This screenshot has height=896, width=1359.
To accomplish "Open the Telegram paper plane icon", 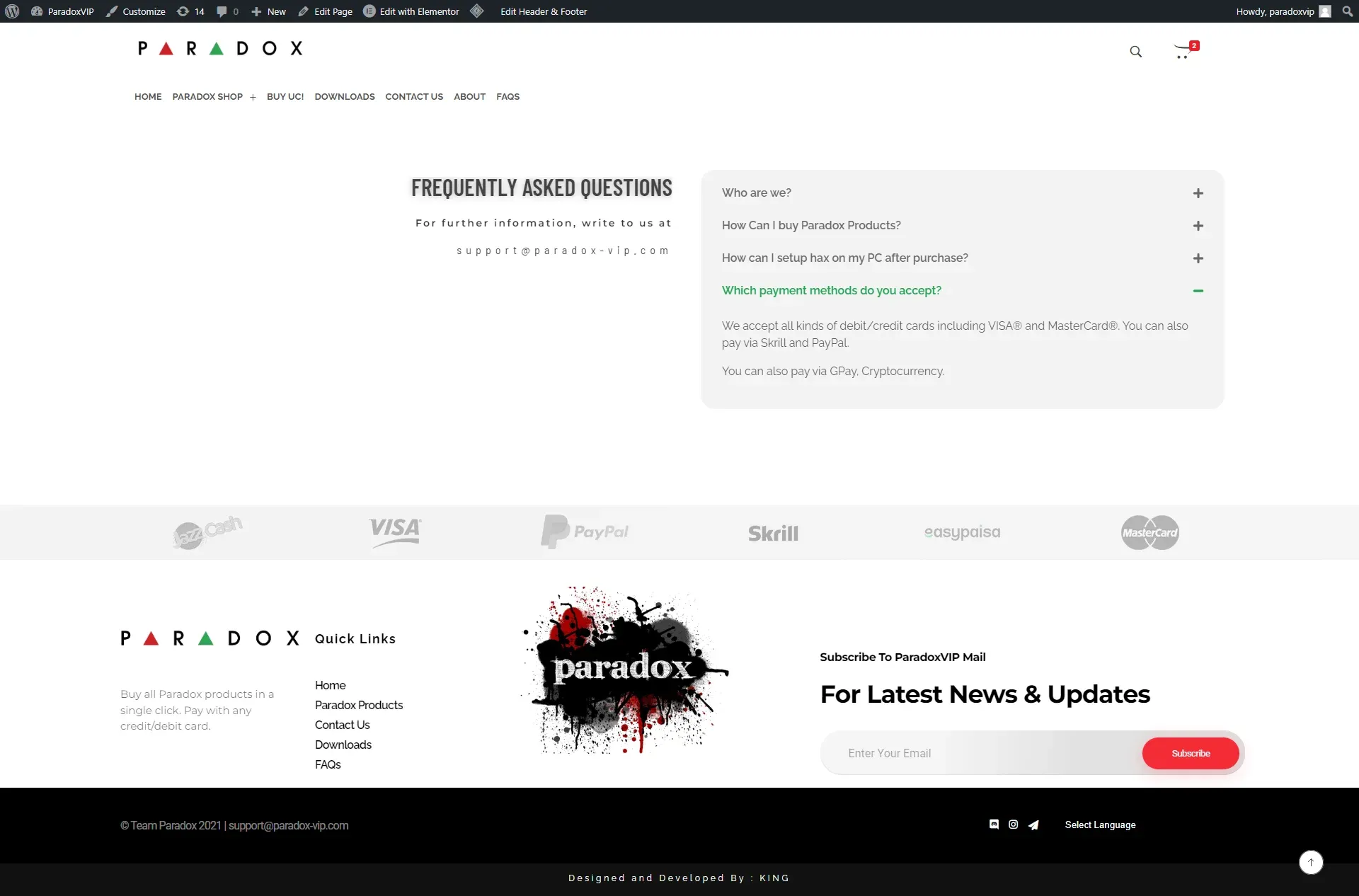I will [1033, 825].
